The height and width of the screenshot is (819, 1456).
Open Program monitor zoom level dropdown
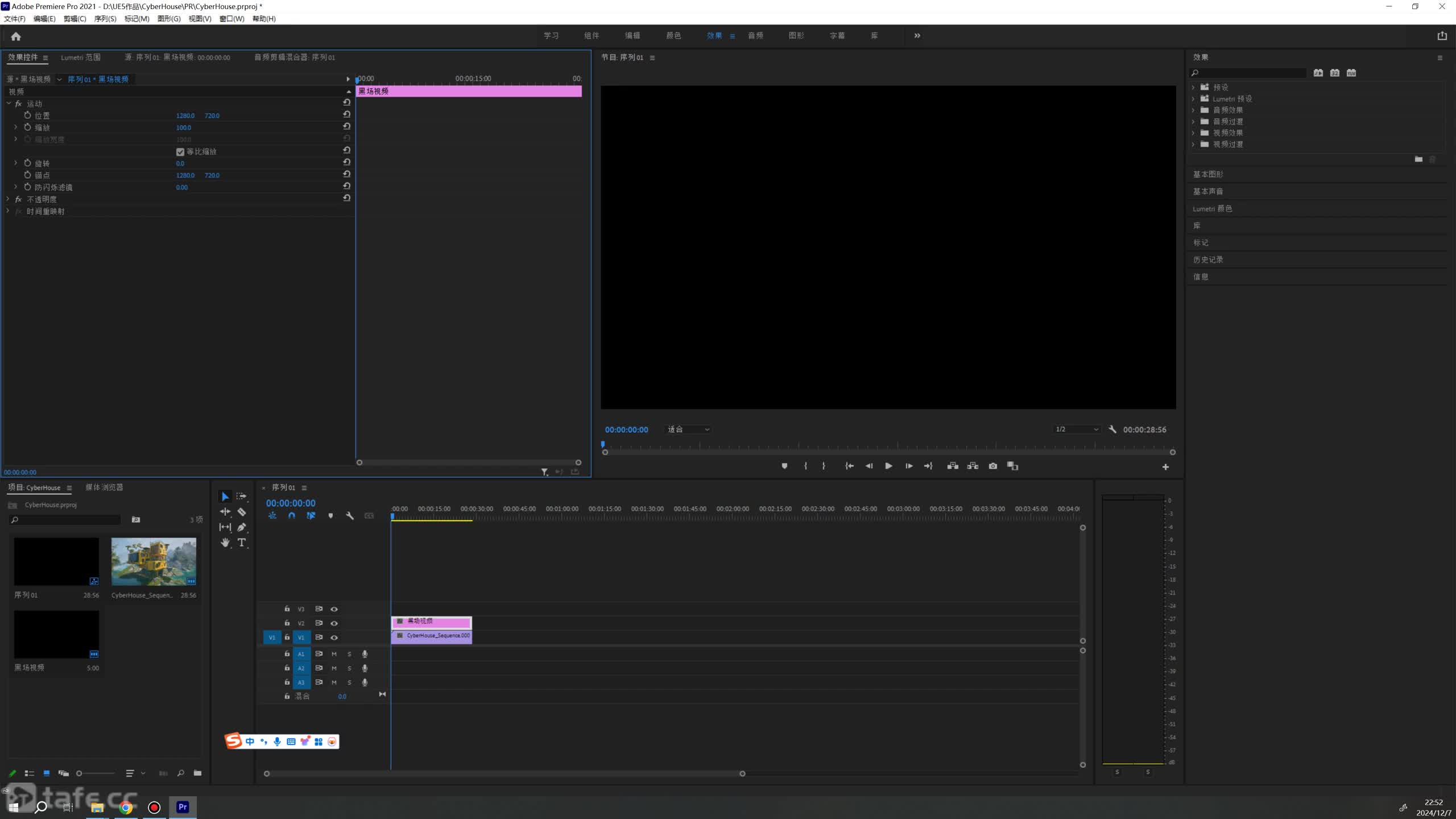[x=688, y=429]
